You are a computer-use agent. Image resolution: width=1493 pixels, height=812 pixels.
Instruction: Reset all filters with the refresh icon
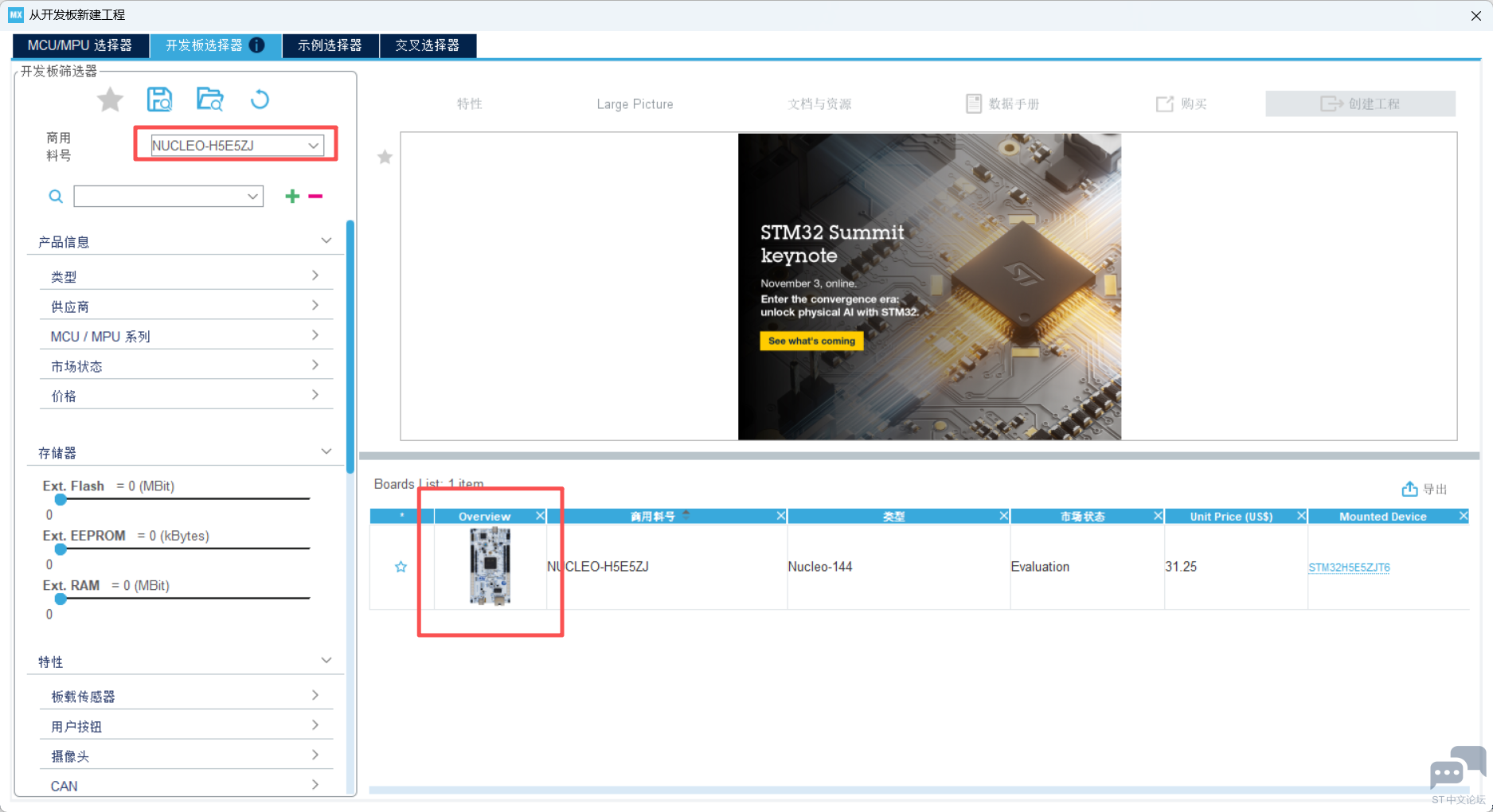point(260,100)
